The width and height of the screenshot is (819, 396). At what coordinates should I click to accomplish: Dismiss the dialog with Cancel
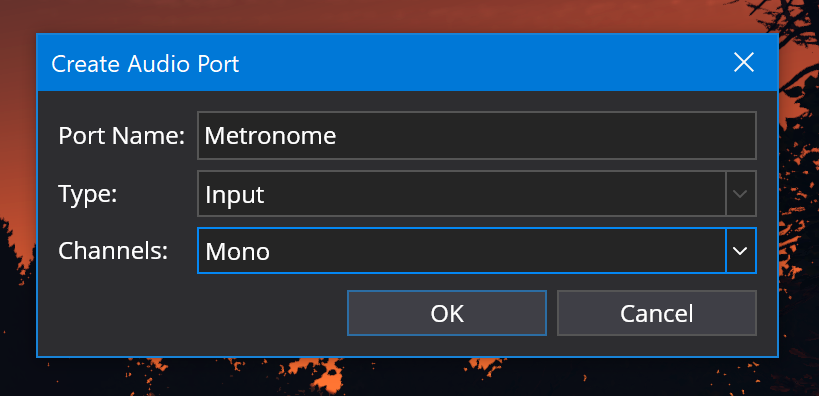pos(657,313)
